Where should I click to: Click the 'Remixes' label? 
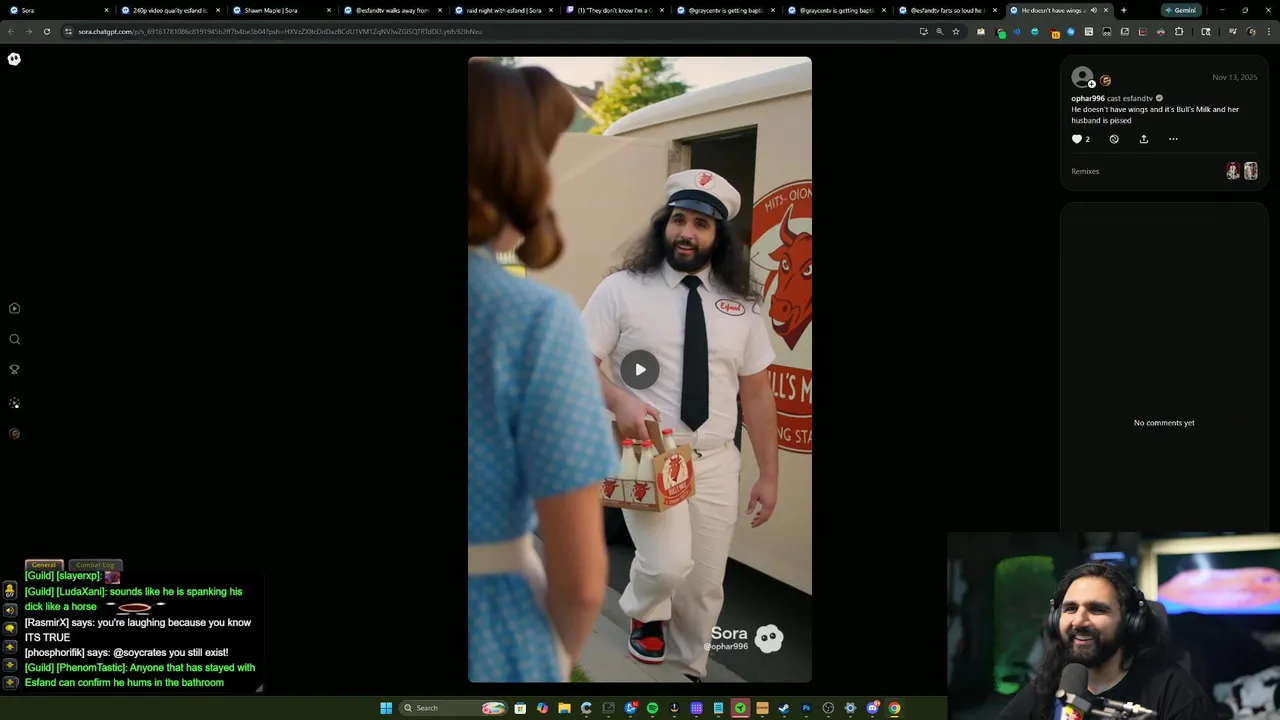pos(1085,171)
